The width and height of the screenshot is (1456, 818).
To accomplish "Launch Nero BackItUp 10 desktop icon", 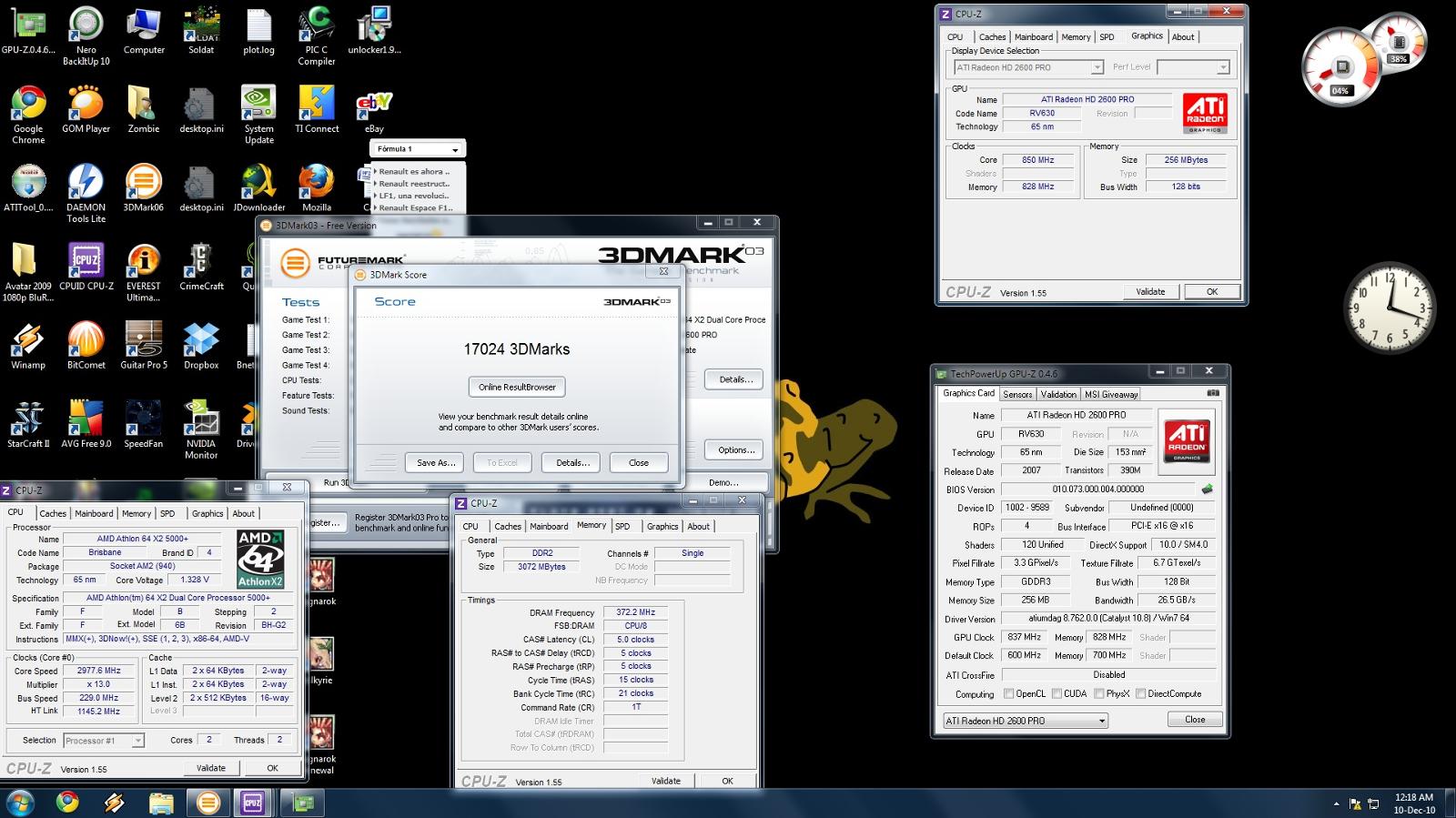I will pos(86,36).
